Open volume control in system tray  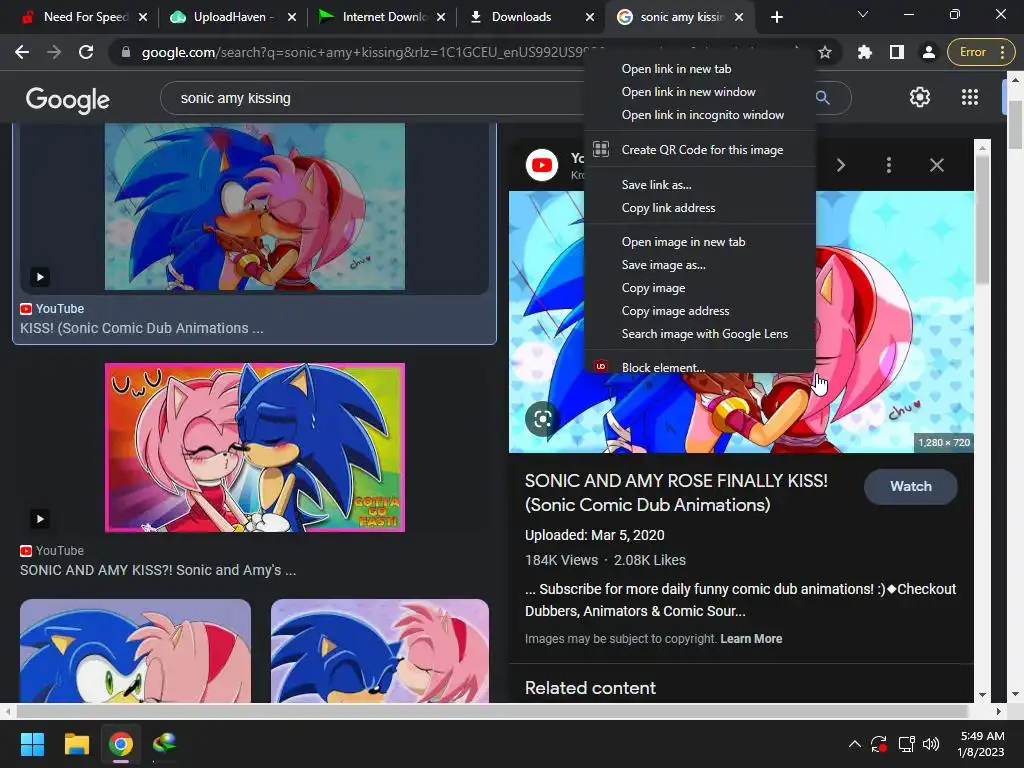[x=931, y=744]
